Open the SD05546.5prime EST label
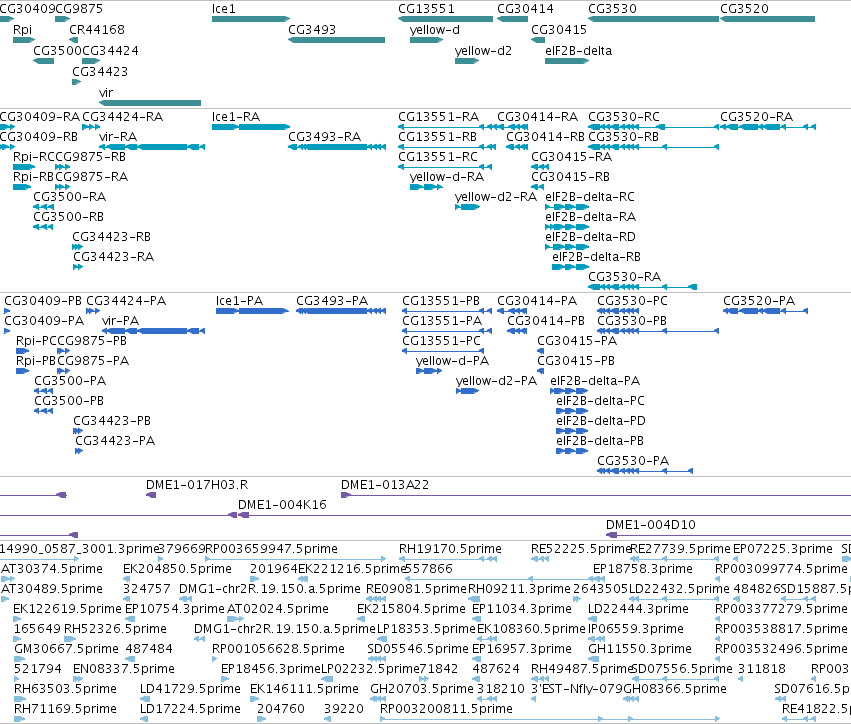Image resolution: width=851 pixels, height=724 pixels. click(x=417, y=649)
